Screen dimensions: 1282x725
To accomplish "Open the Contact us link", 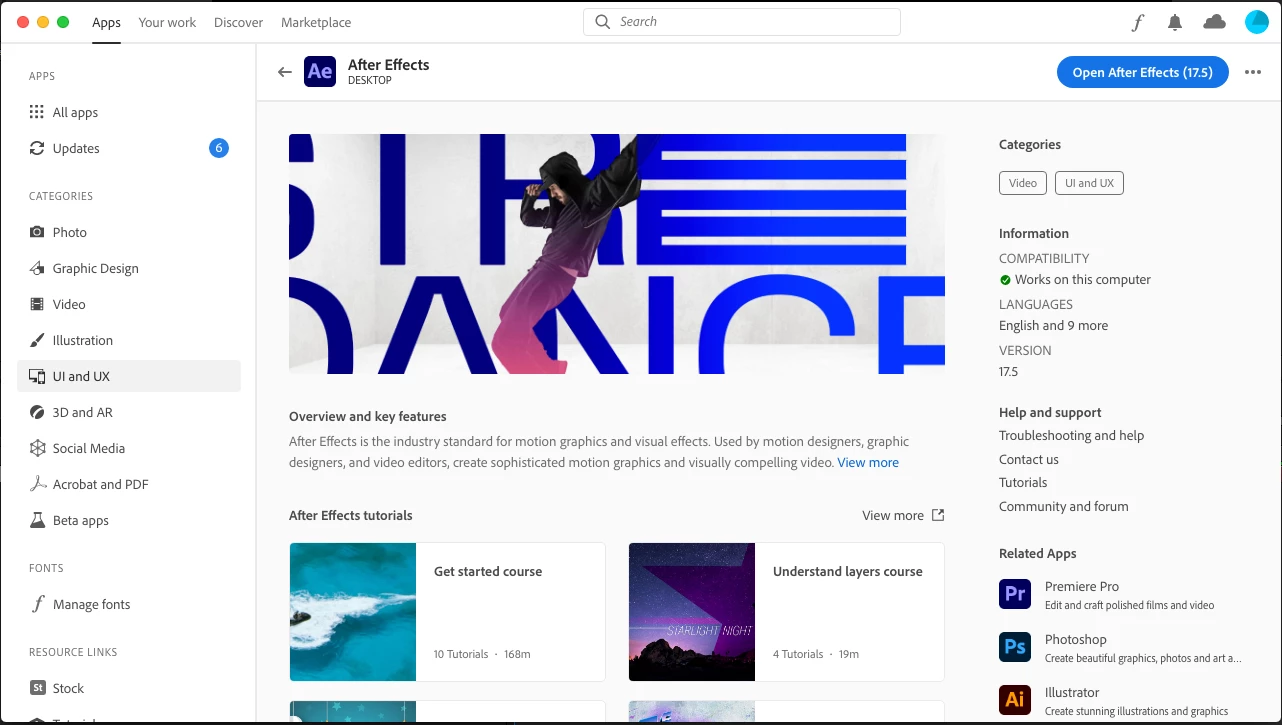I will tap(1029, 460).
